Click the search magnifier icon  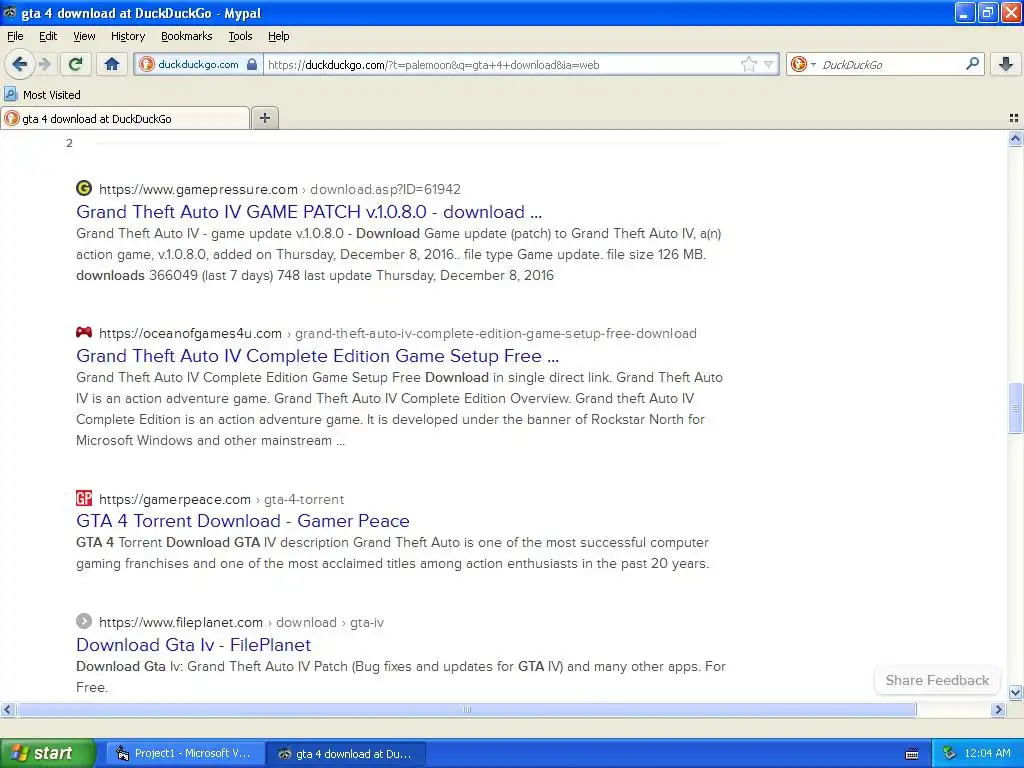972,64
